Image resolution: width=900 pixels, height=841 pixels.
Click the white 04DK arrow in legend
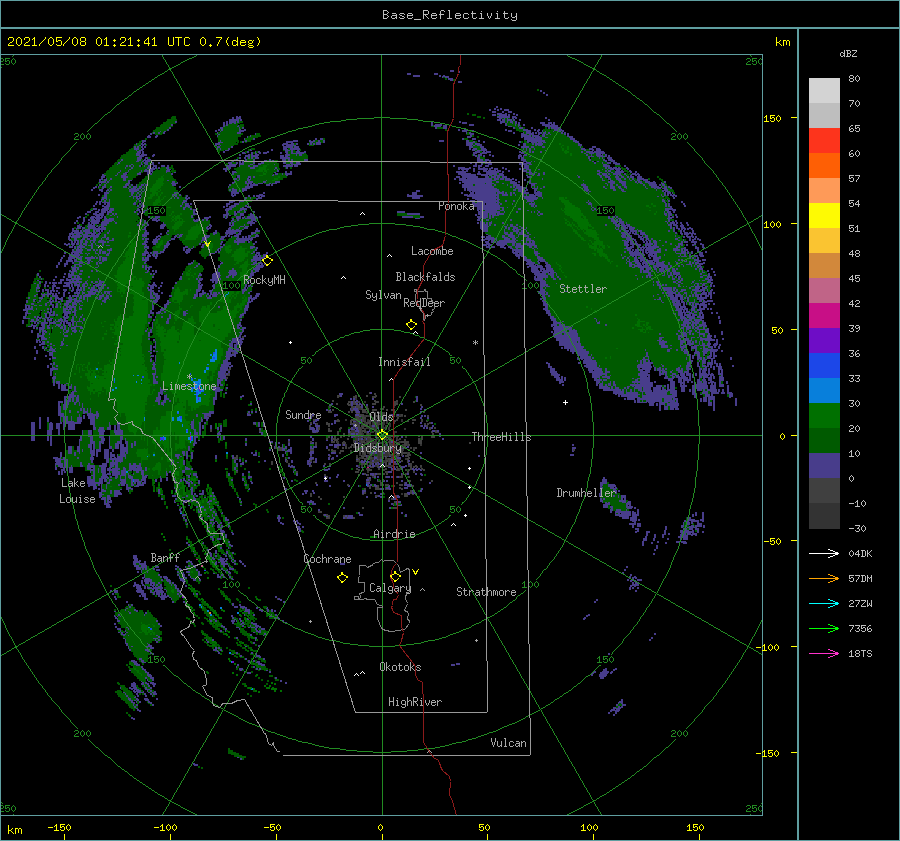click(824, 553)
